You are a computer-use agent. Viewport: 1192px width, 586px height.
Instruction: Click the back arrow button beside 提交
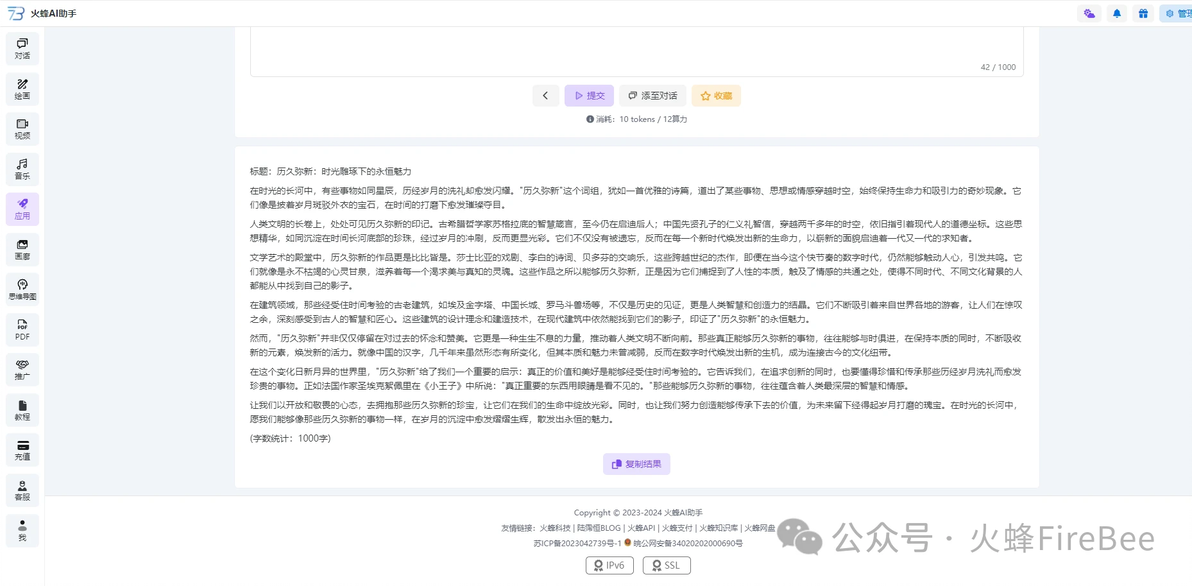pos(545,96)
